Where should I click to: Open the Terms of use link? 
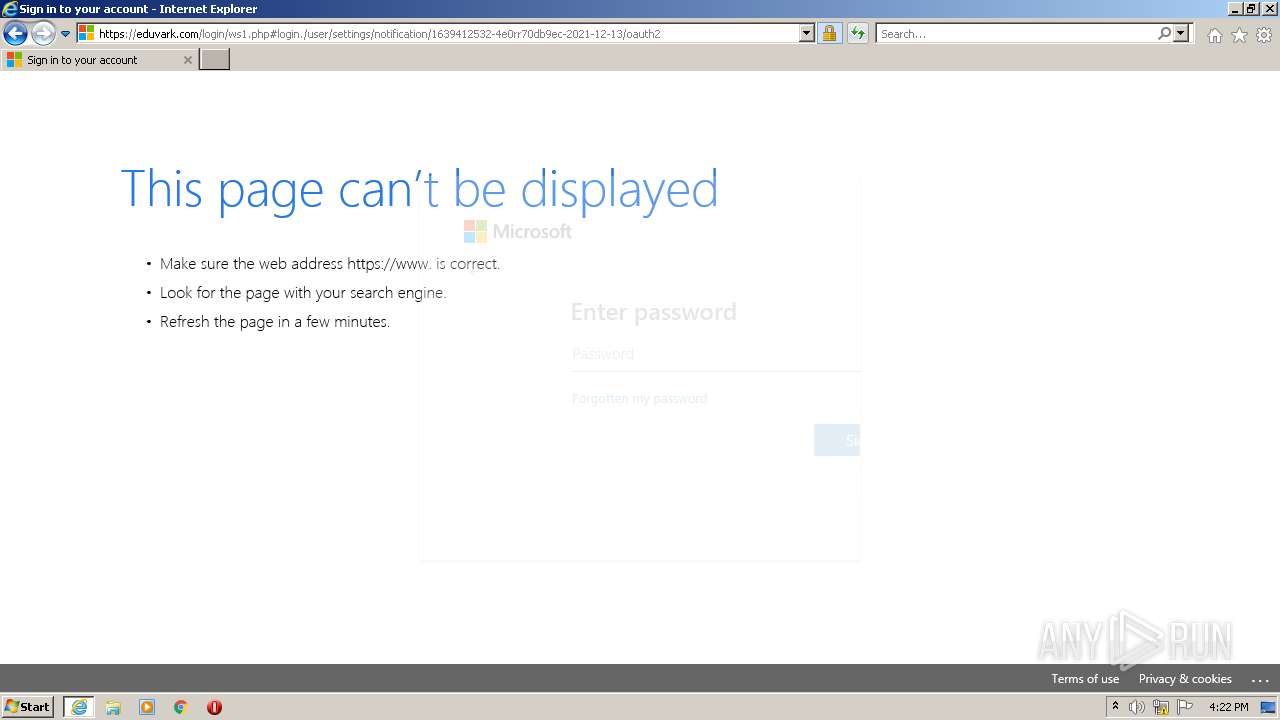(1085, 678)
